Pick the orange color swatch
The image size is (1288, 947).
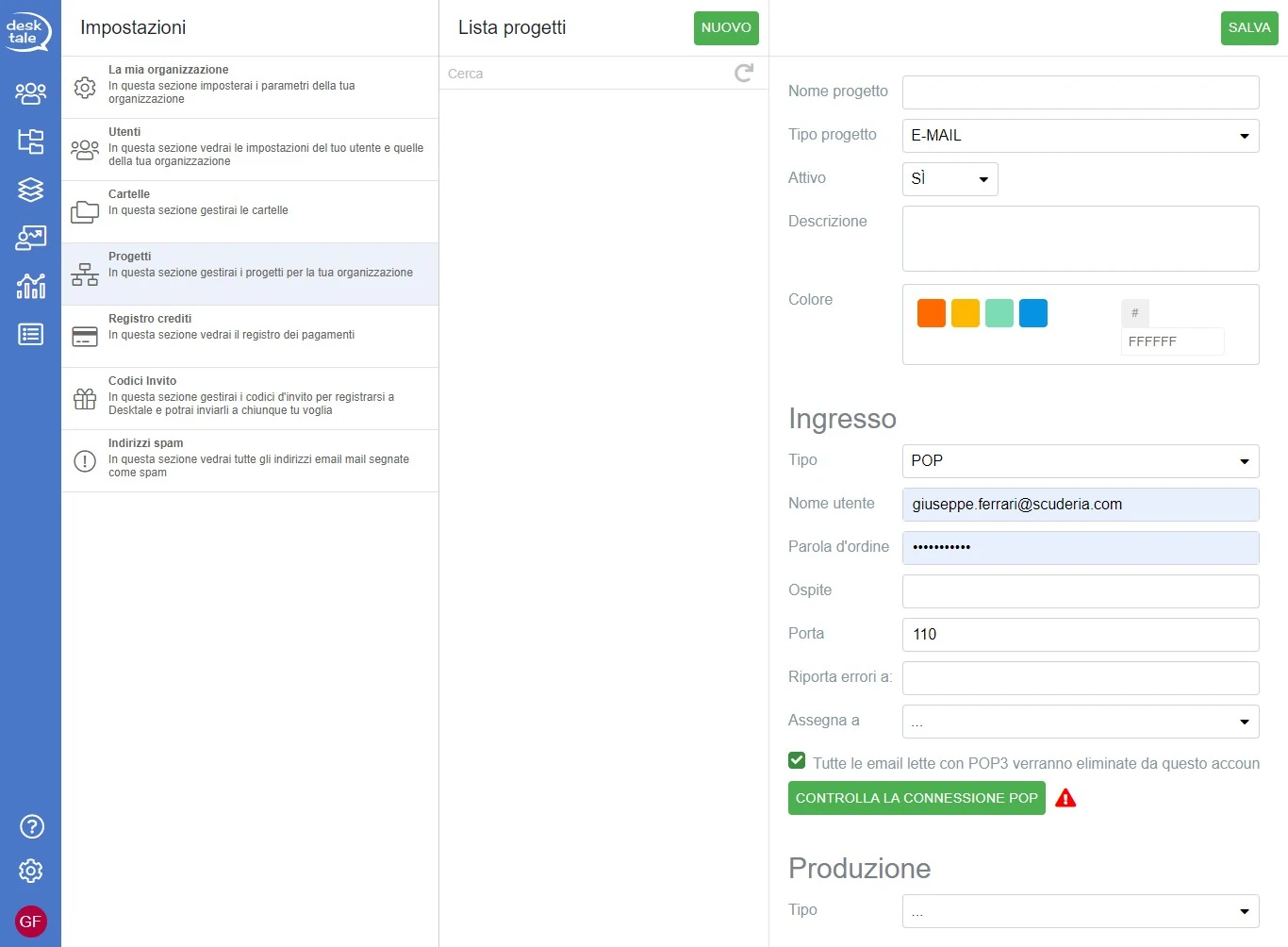coord(932,313)
